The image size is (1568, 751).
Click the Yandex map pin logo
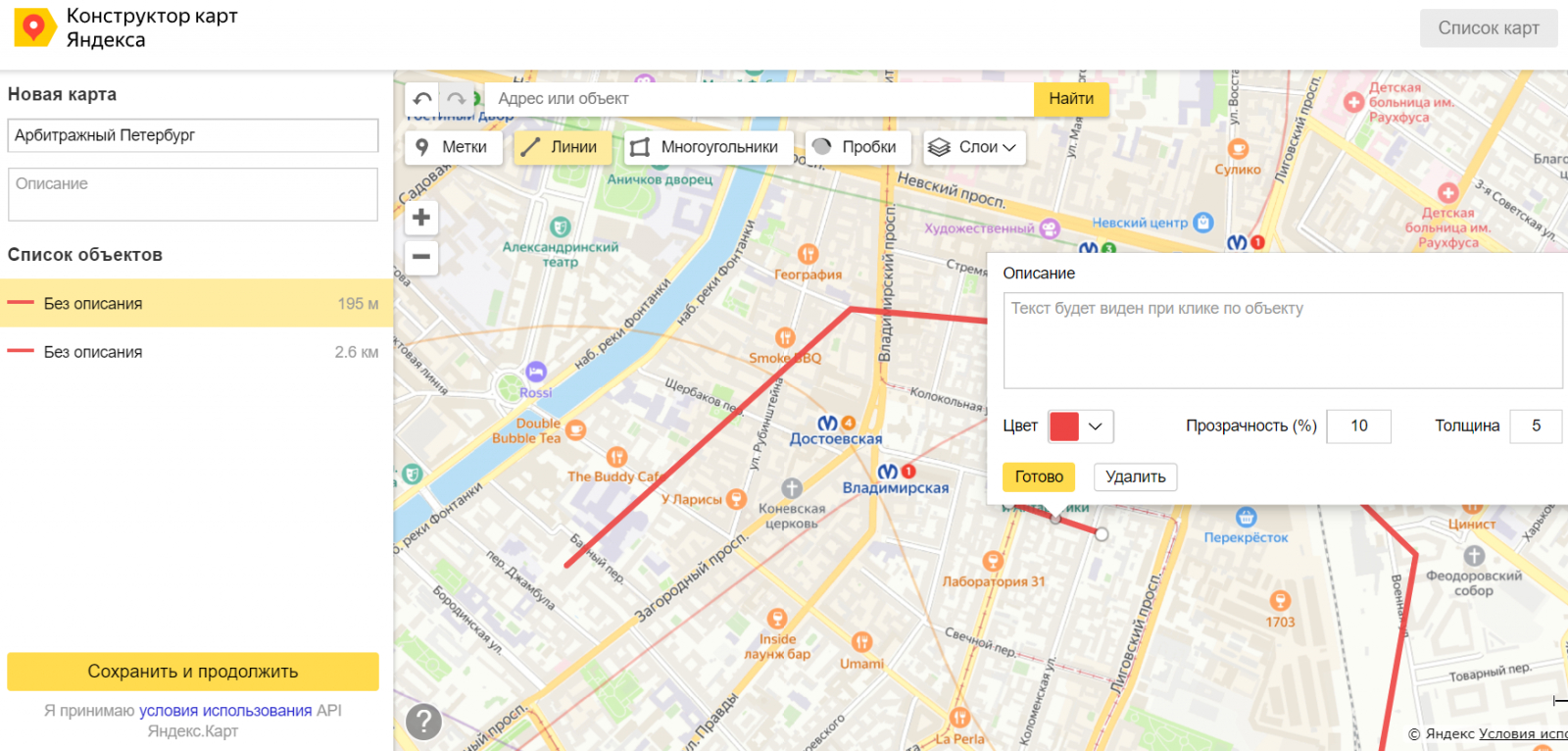(33, 27)
